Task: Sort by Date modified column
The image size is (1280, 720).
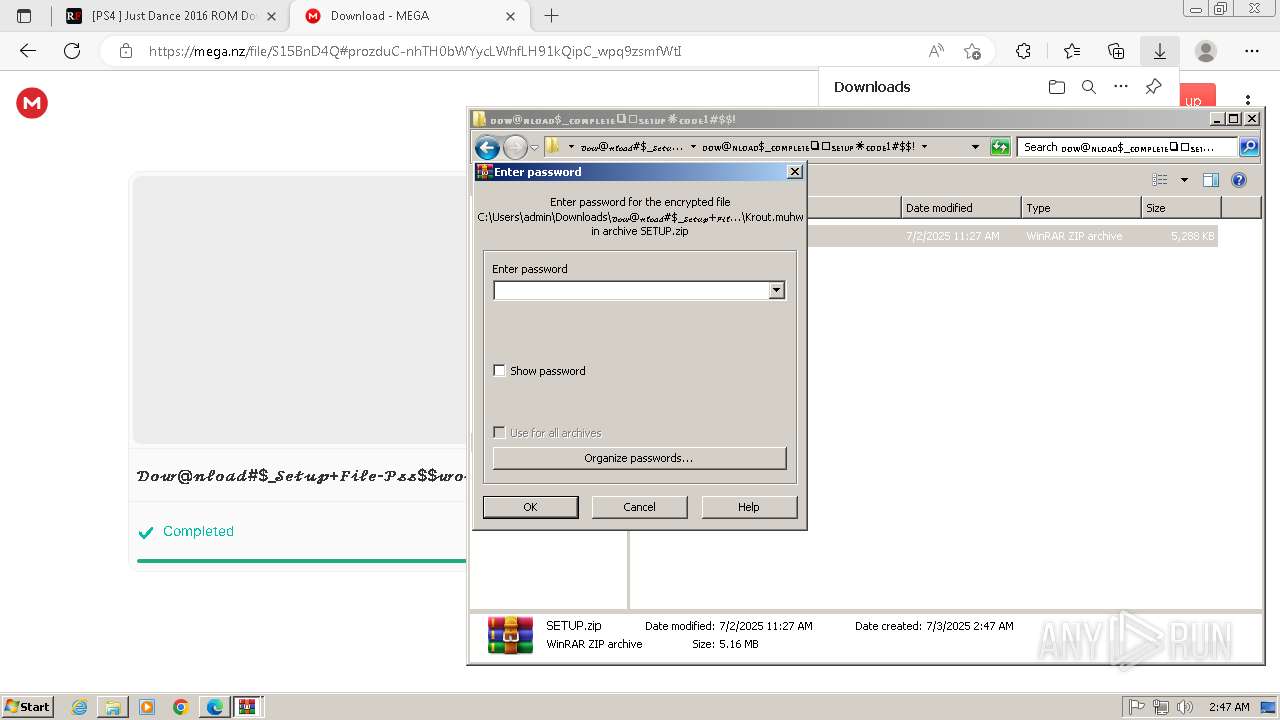Action: tap(961, 208)
